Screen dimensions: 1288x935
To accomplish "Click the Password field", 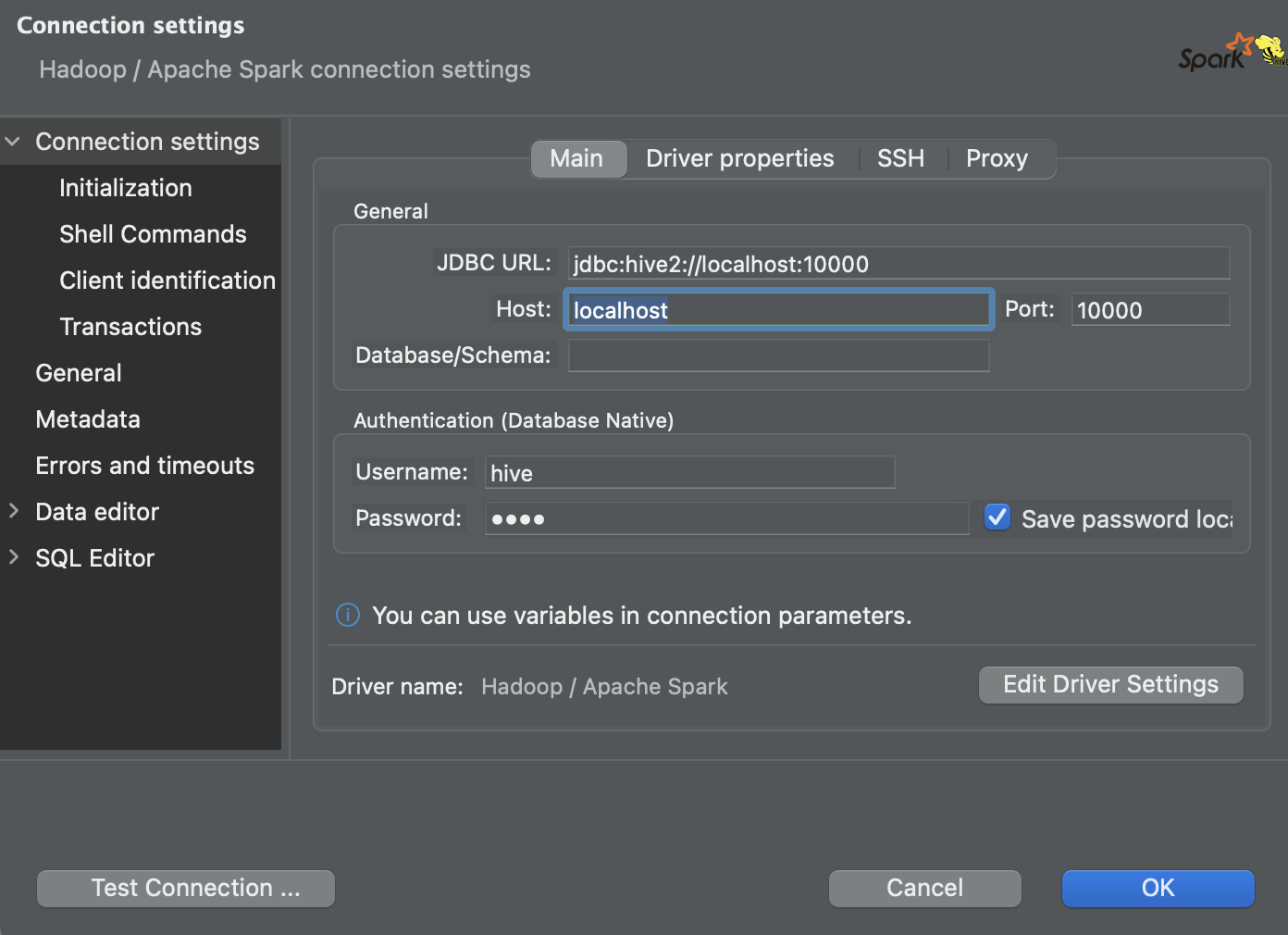I will [726, 518].
